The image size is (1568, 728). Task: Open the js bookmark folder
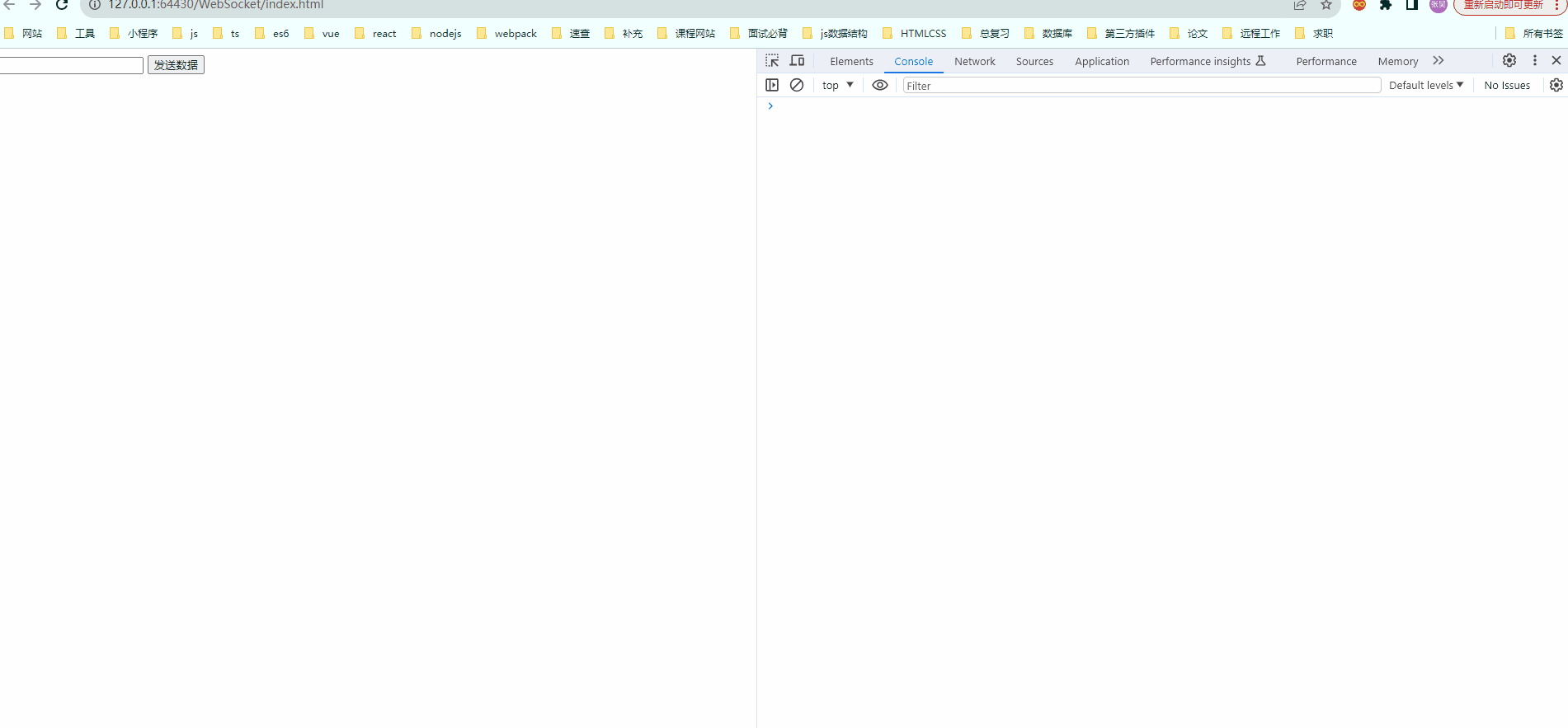[186, 33]
